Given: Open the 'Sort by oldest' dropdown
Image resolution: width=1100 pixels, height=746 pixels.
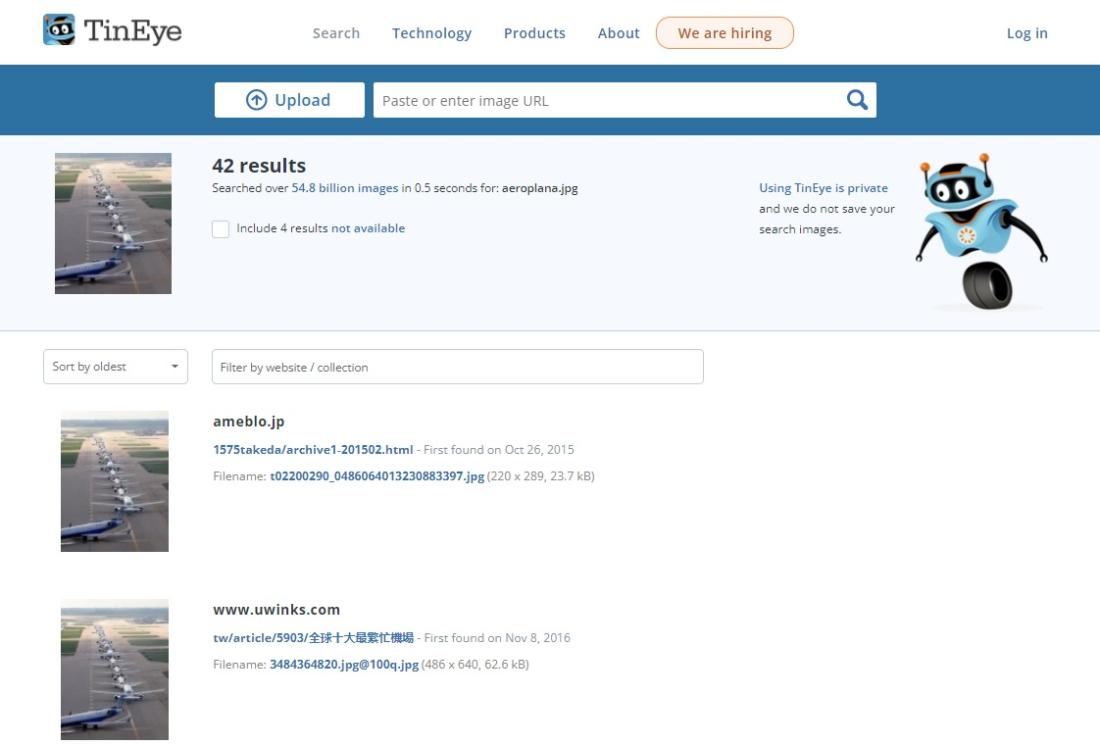Looking at the screenshot, I should 116,366.
